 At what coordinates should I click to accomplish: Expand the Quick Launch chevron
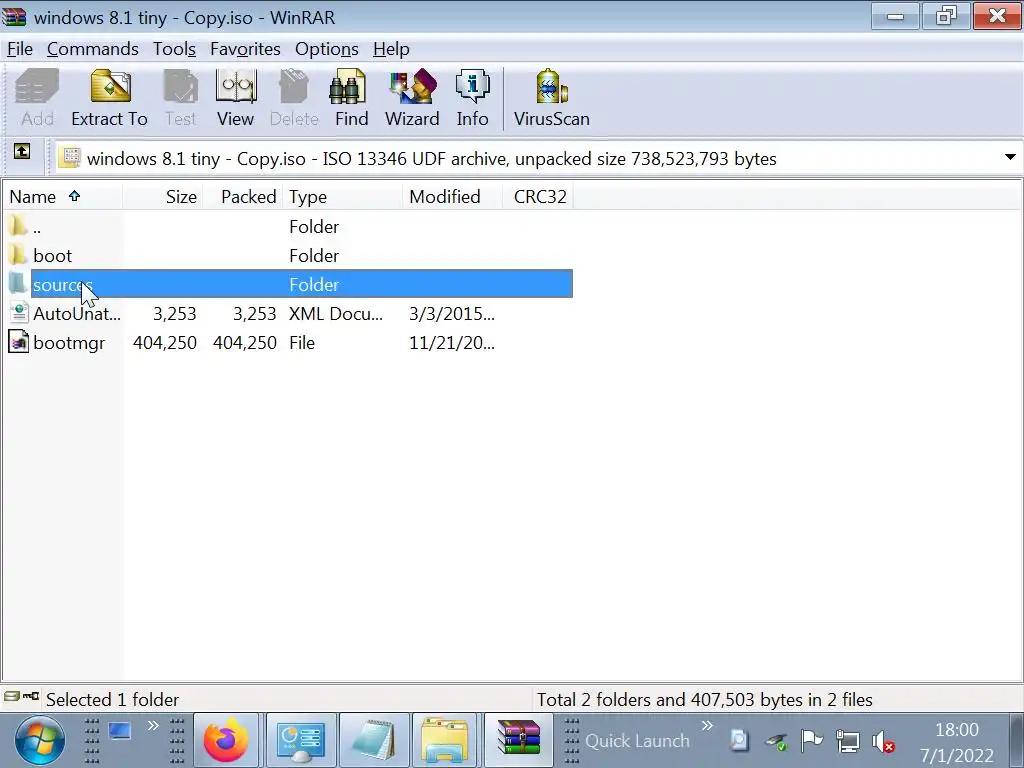point(707,726)
